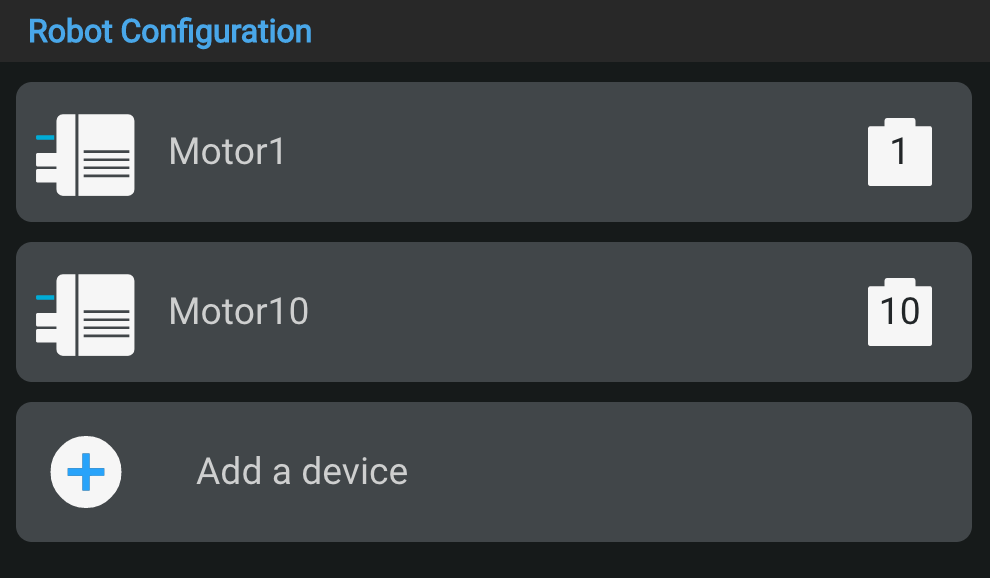Image resolution: width=990 pixels, height=578 pixels.
Task: Click the Robot Configuration title
Action: point(171,31)
